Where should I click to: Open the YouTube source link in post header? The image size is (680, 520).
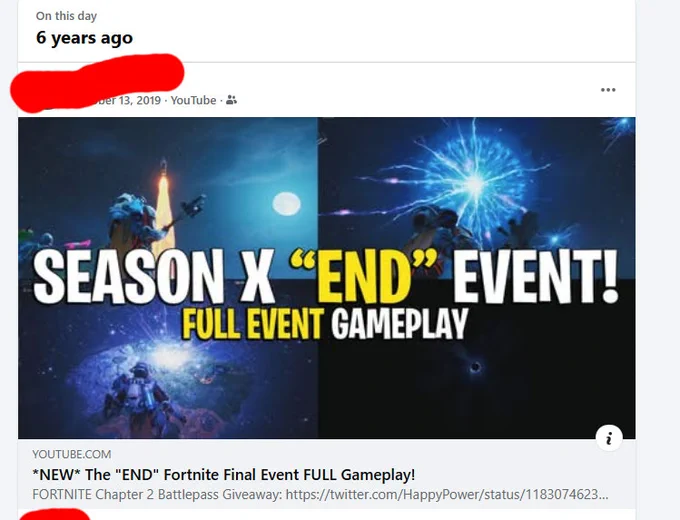(193, 100)
